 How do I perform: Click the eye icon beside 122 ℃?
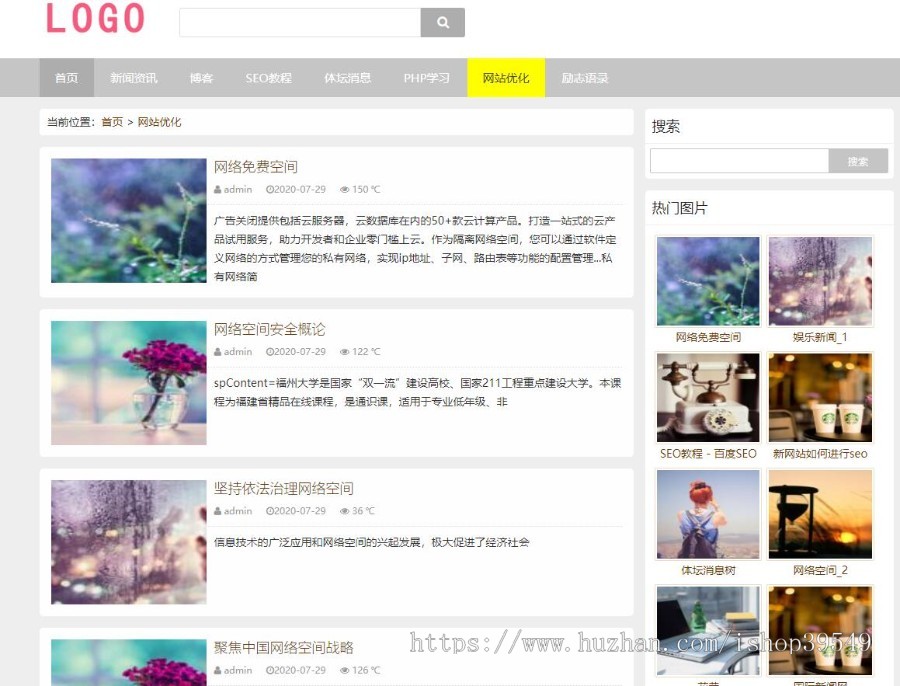[x=344, y=352]
